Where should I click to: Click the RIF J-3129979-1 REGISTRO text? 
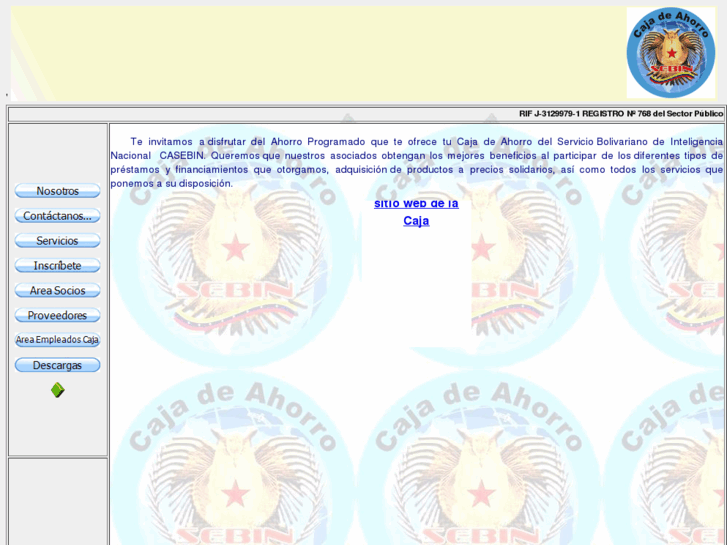621,114
